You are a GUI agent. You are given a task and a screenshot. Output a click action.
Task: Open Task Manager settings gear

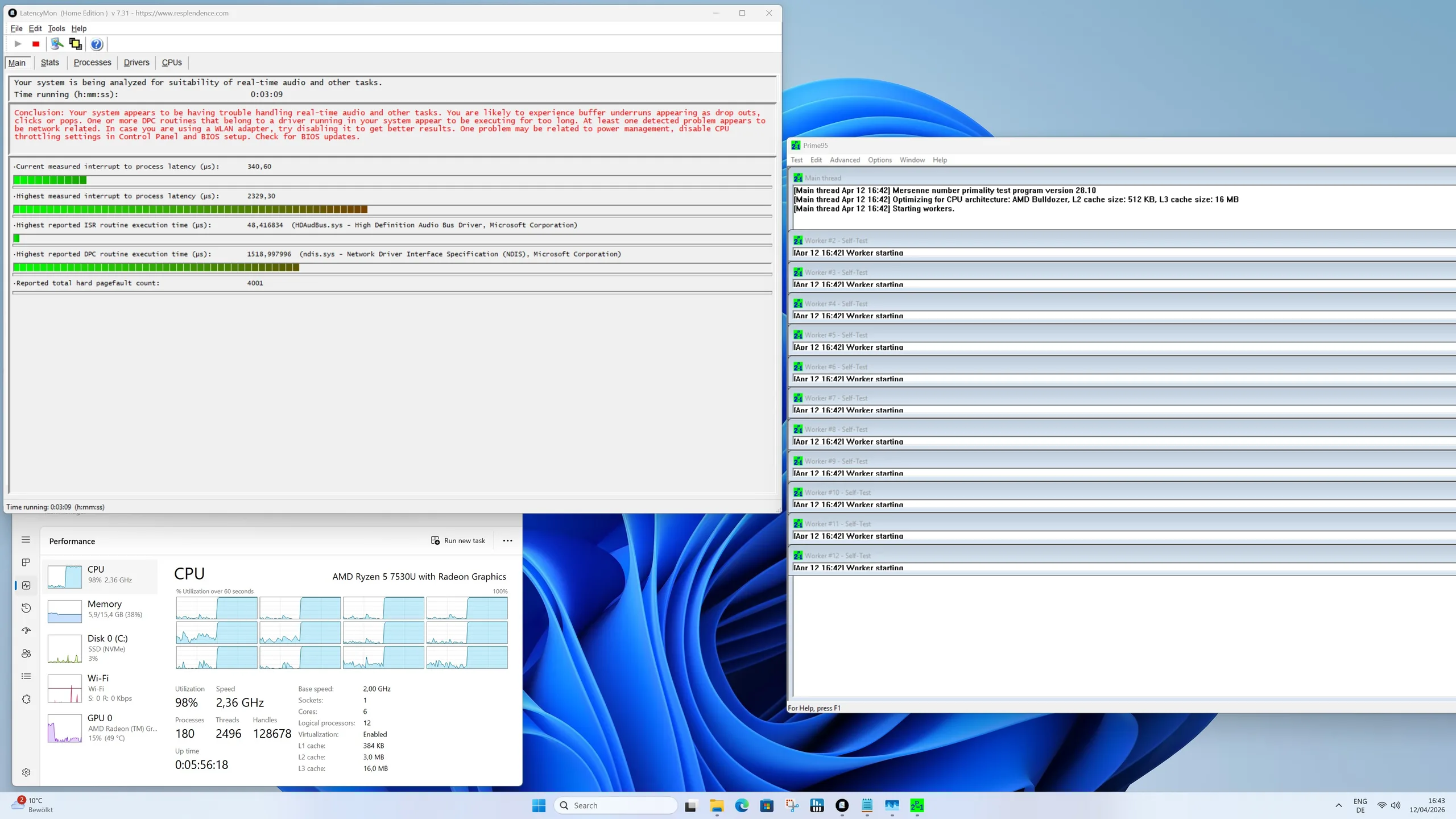click(x=26, y=772)
